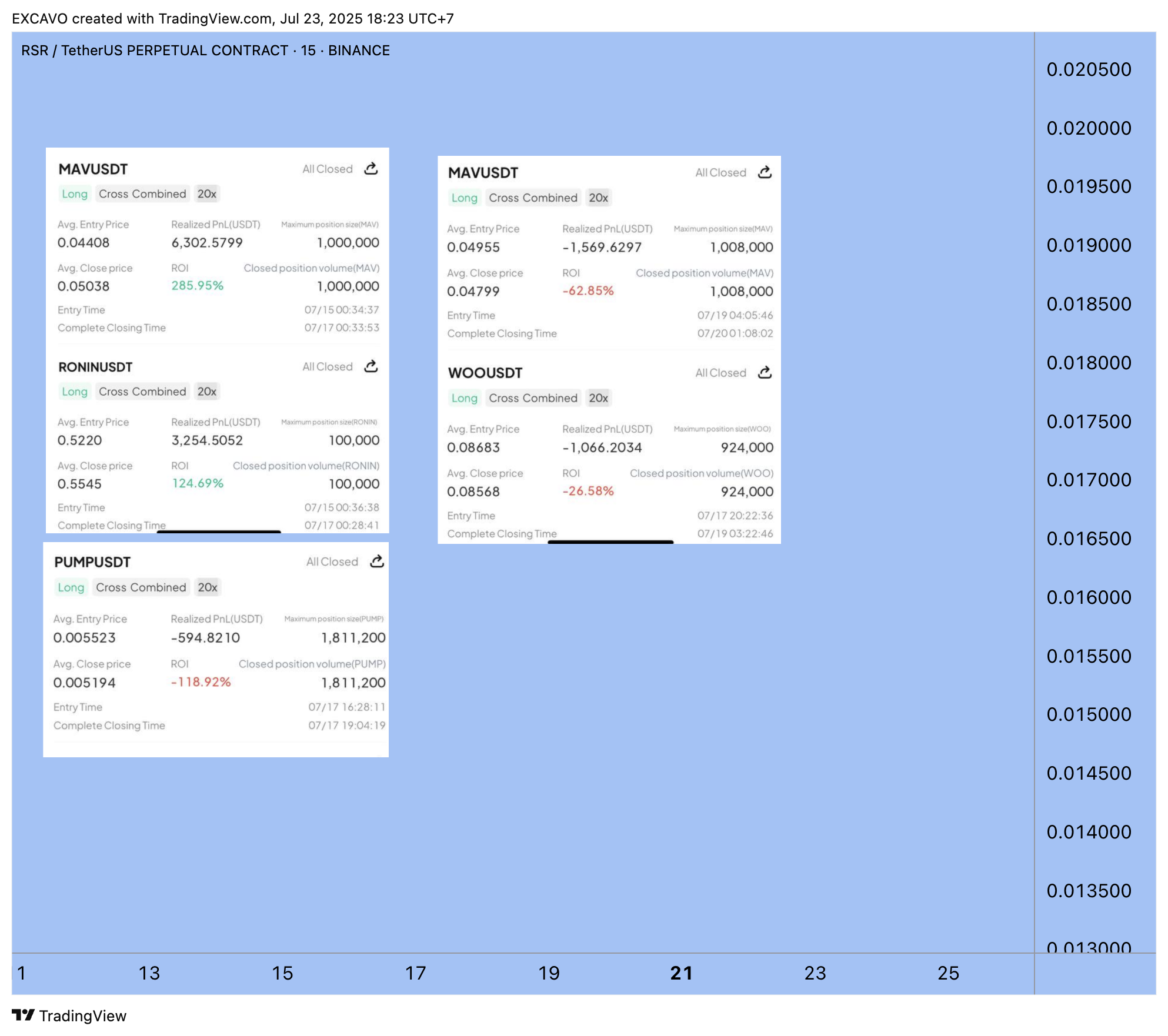Click All Closed on PUMPUSDT card

point(332,562)
